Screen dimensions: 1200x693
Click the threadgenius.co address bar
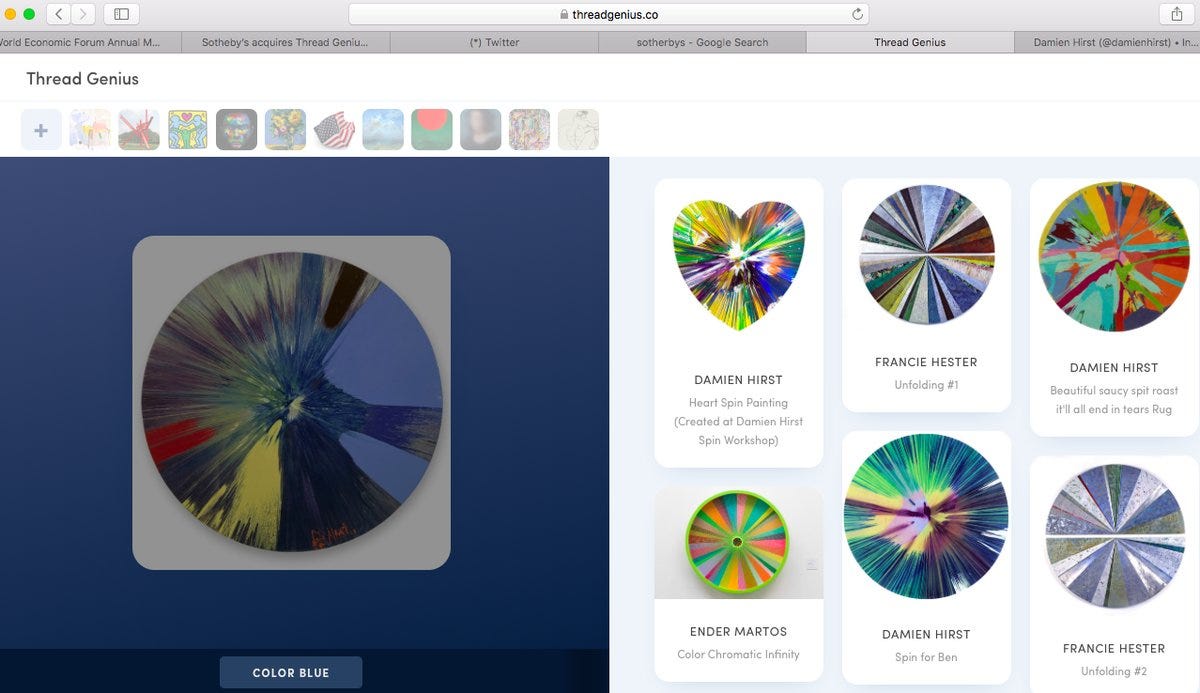pyautogui.click(x=608, y=14)
